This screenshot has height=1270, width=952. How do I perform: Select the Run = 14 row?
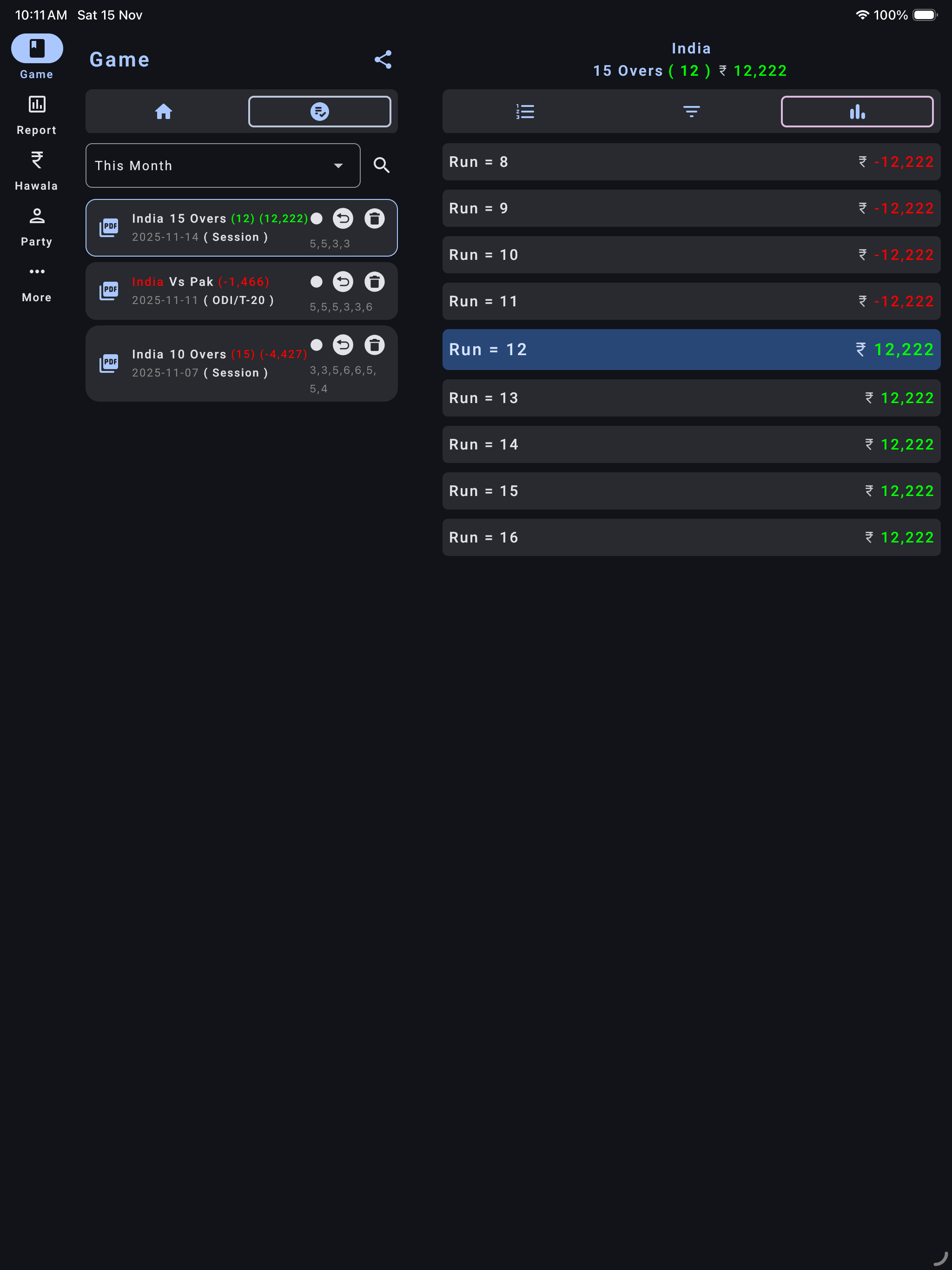(x=691, y=444)
